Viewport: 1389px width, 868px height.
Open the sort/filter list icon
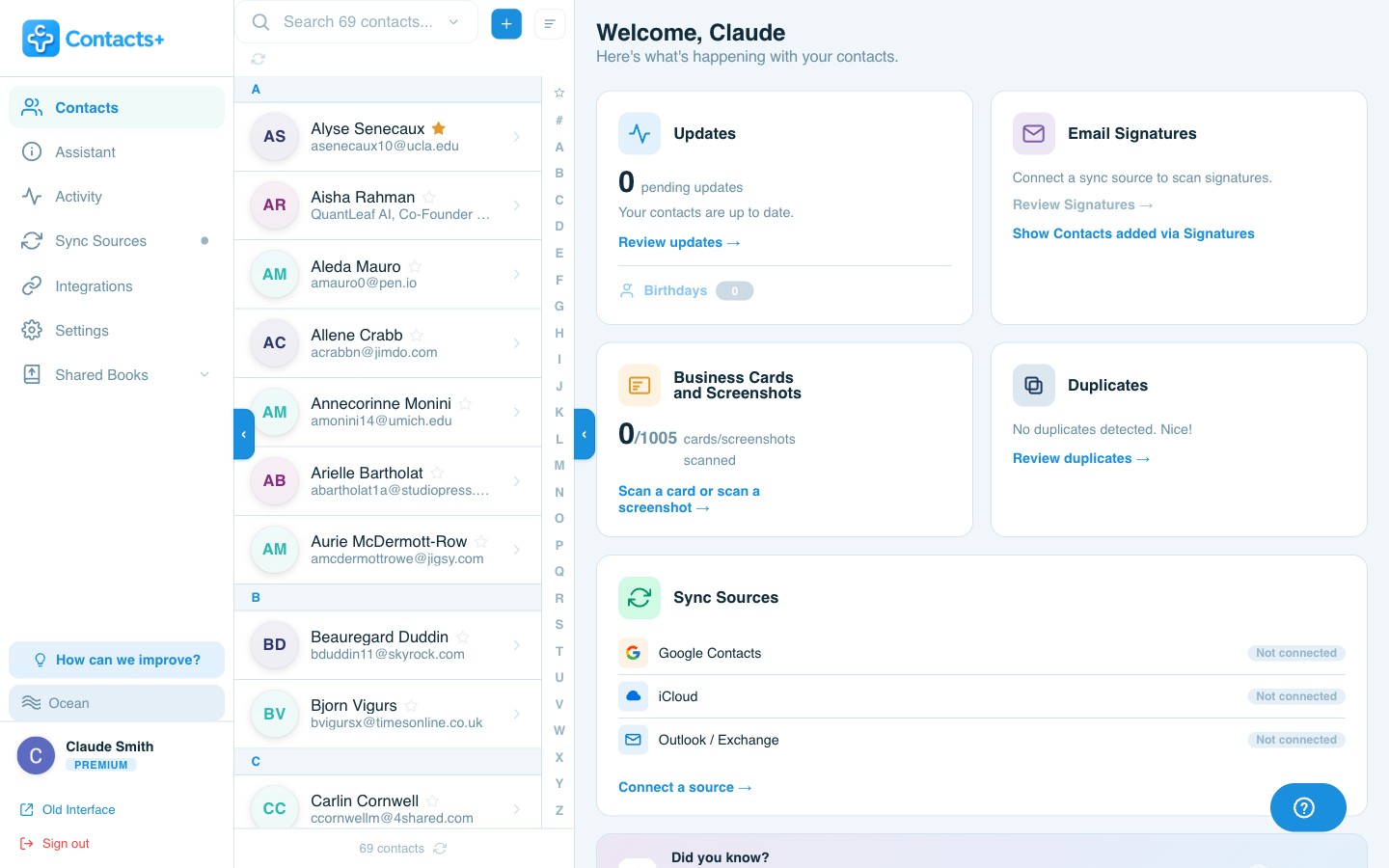pos(550,23)
